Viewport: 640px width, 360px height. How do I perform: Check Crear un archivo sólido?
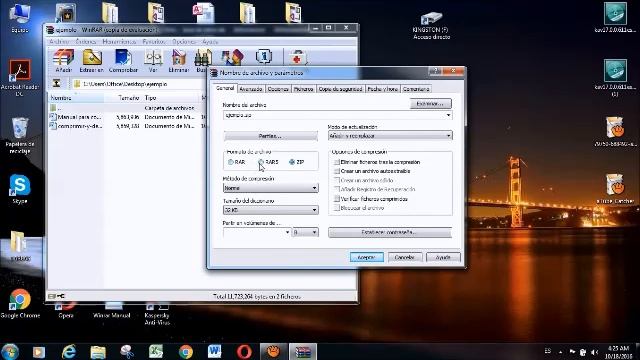pyautogui.click(x=337, y=180)
